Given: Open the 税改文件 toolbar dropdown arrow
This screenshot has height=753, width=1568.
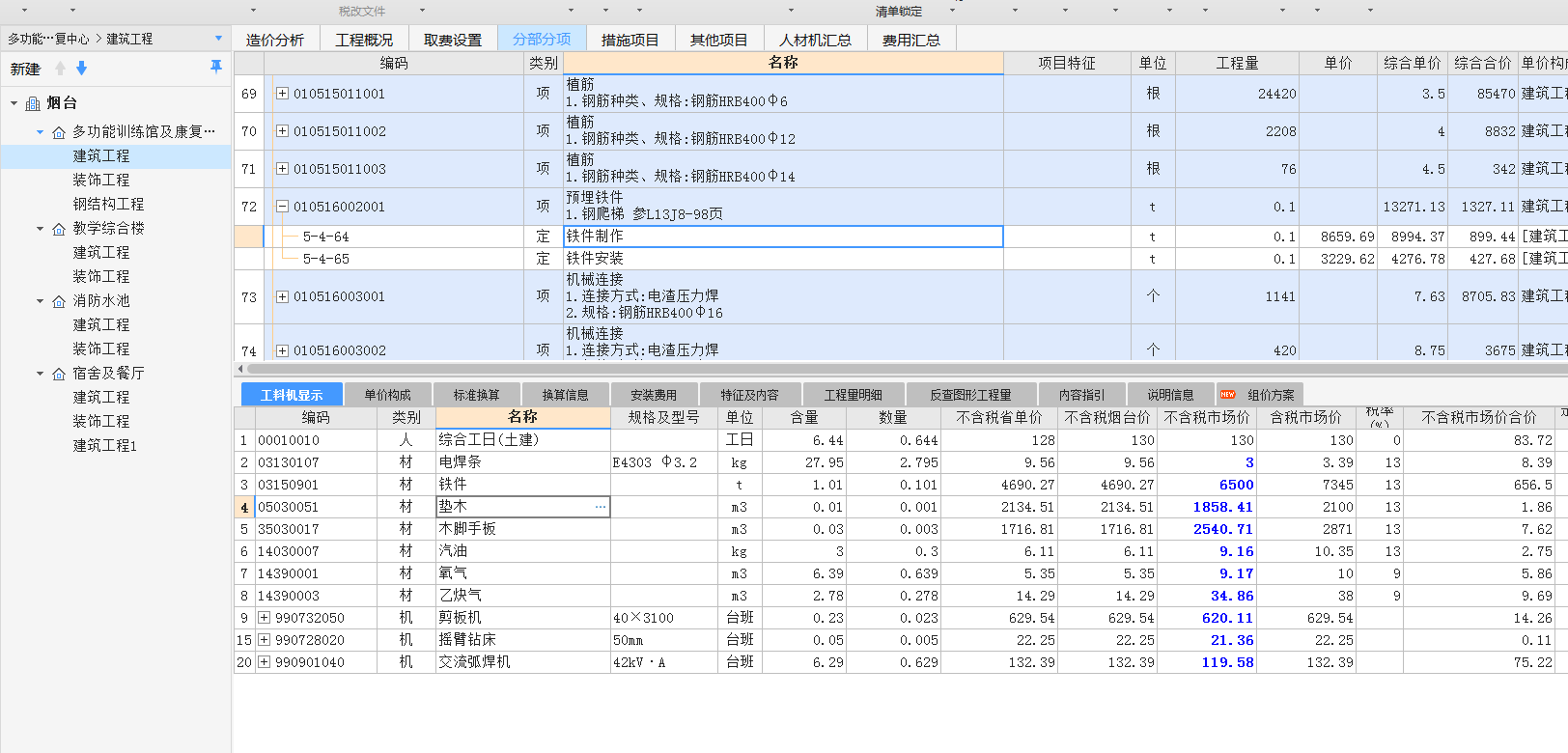Looking at the screenshot, I should pyautogui.click(x=422, y=11).
